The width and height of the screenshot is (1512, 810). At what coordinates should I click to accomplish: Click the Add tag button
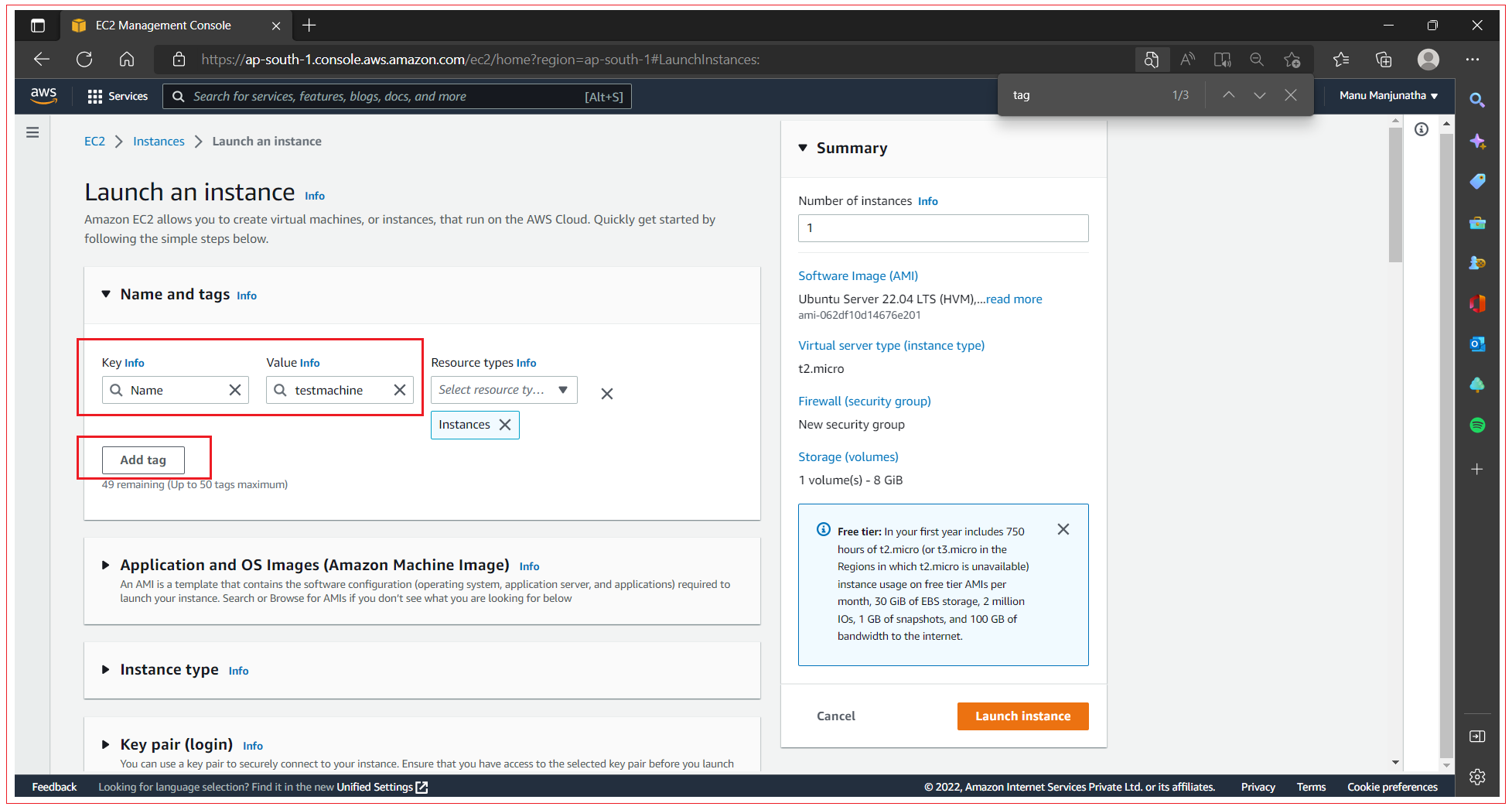(143, 460)
